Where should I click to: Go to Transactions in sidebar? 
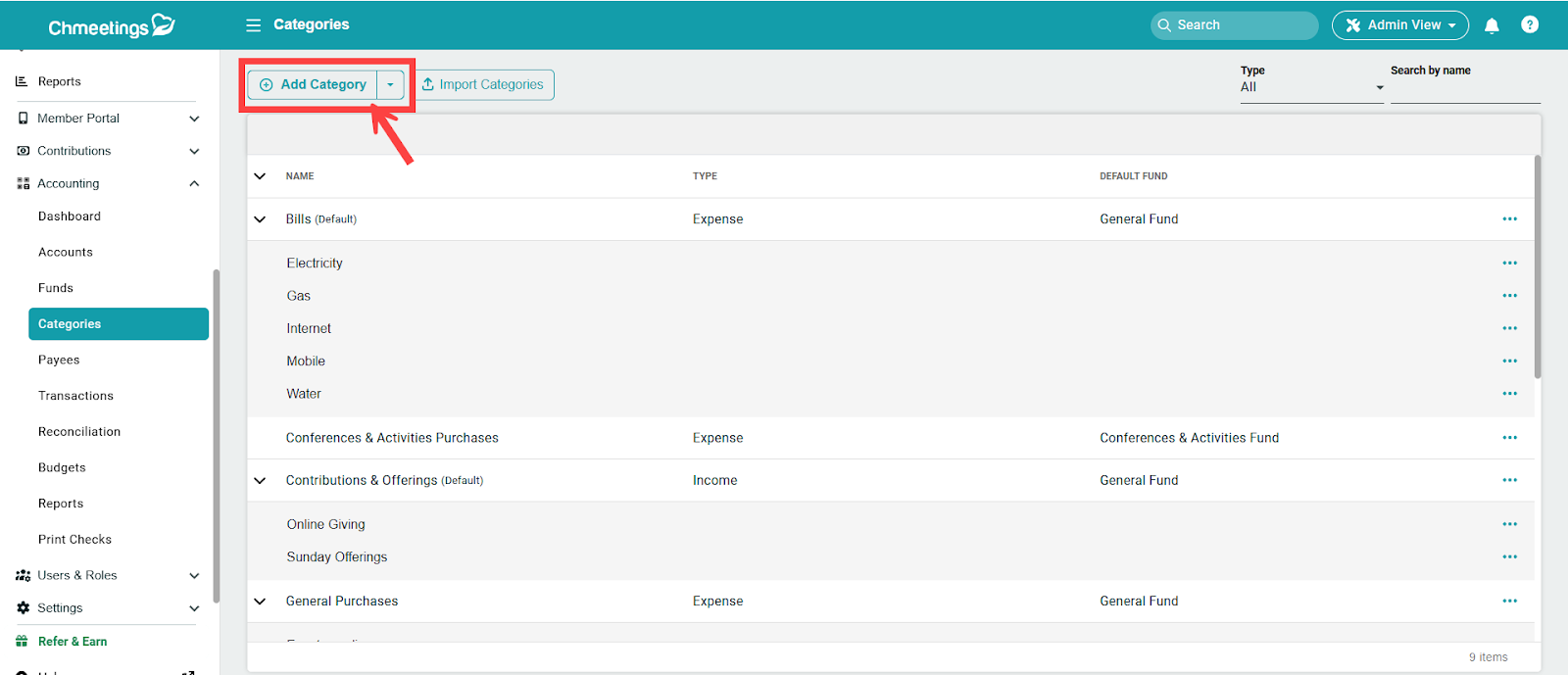tap(75, 396)
